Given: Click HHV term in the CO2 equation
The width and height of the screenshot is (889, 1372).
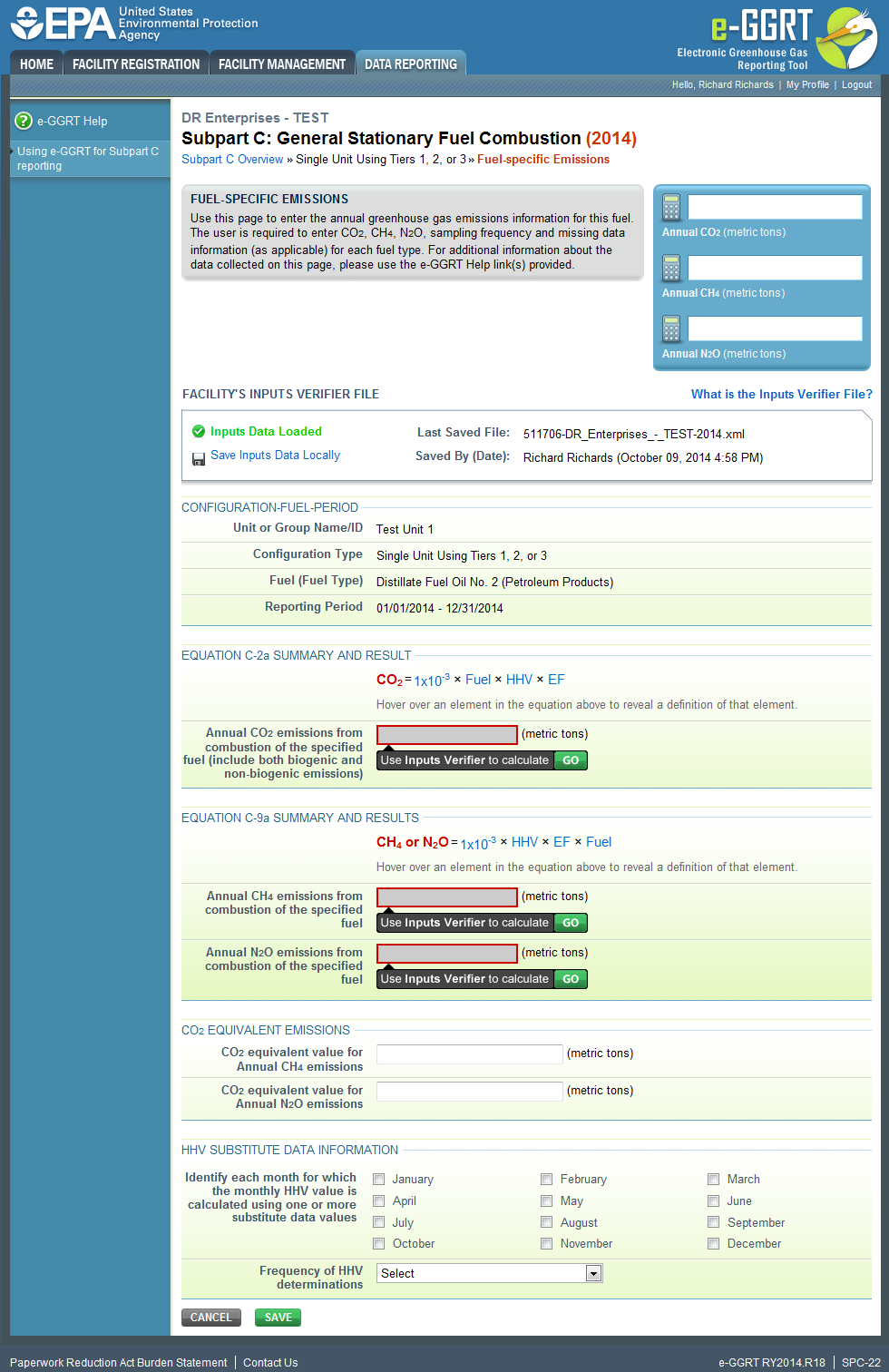Looking at the screenshot, I should pyautogui.click(x=520, y=680).
